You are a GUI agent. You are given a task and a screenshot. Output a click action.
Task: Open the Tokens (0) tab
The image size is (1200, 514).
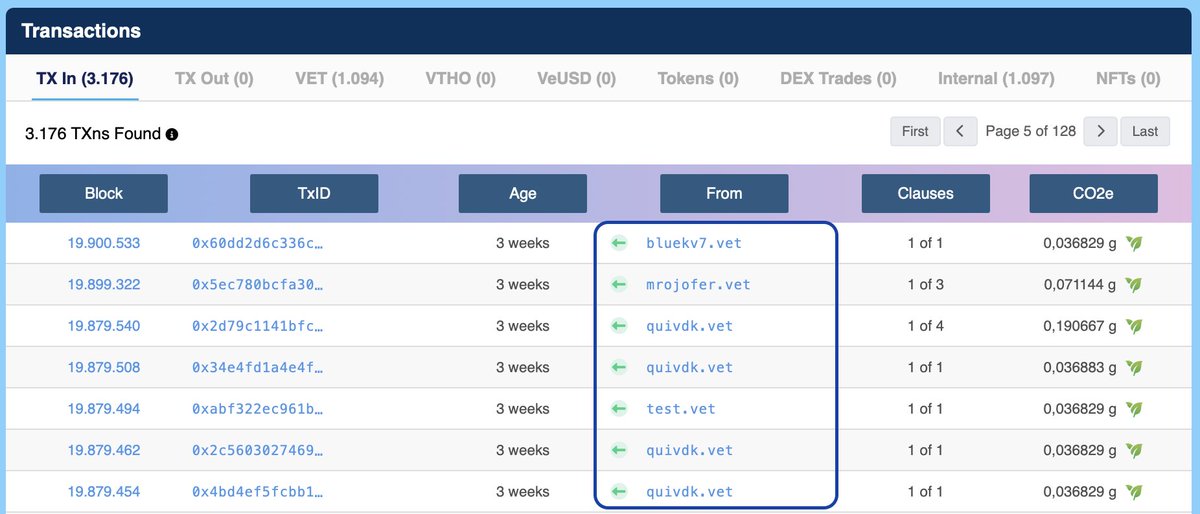[x=698, y=78]
